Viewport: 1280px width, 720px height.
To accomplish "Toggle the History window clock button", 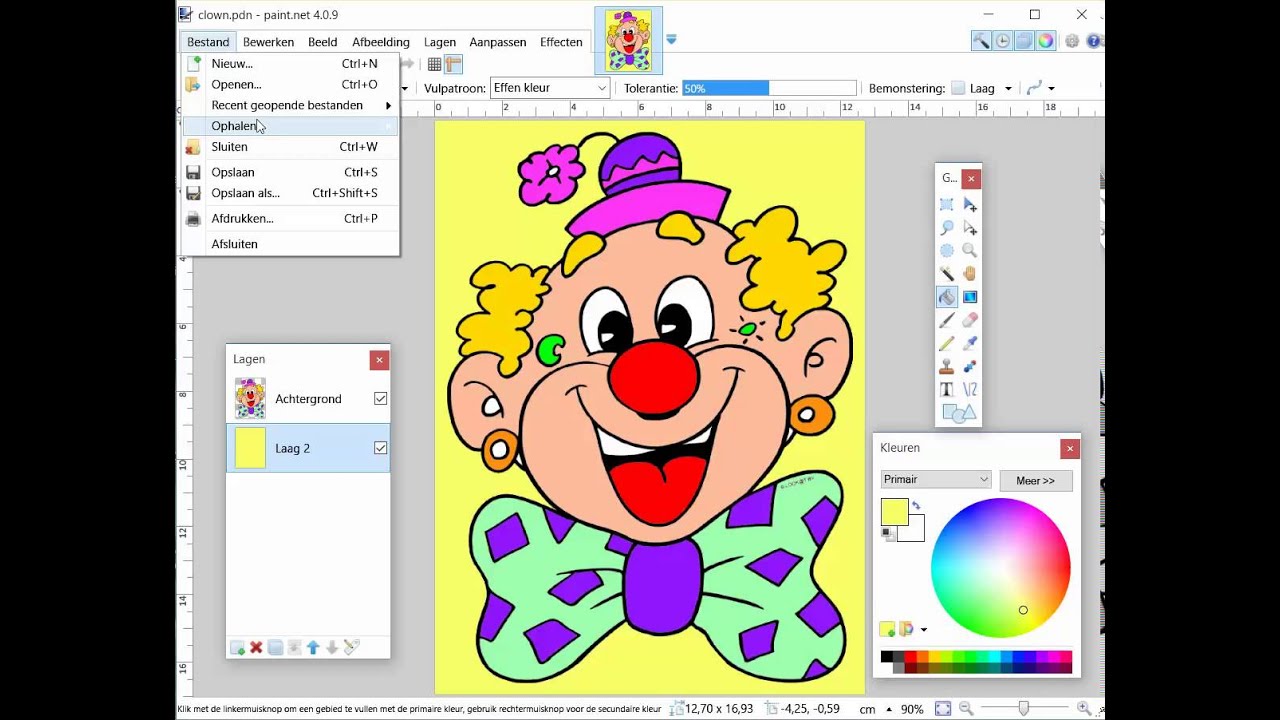I will 1002,41.
